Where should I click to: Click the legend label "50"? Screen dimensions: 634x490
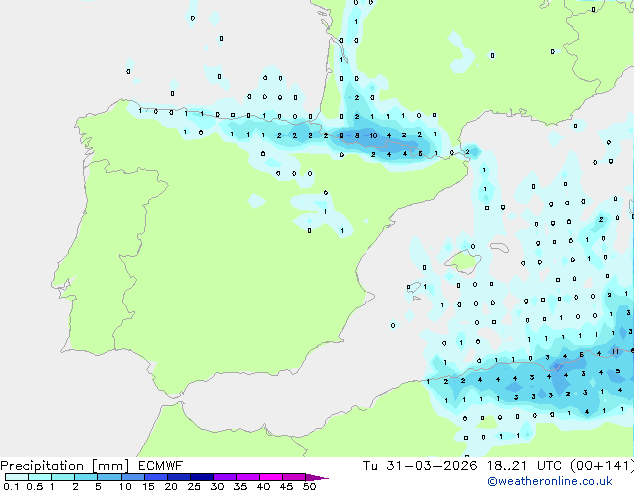(309, 486)
